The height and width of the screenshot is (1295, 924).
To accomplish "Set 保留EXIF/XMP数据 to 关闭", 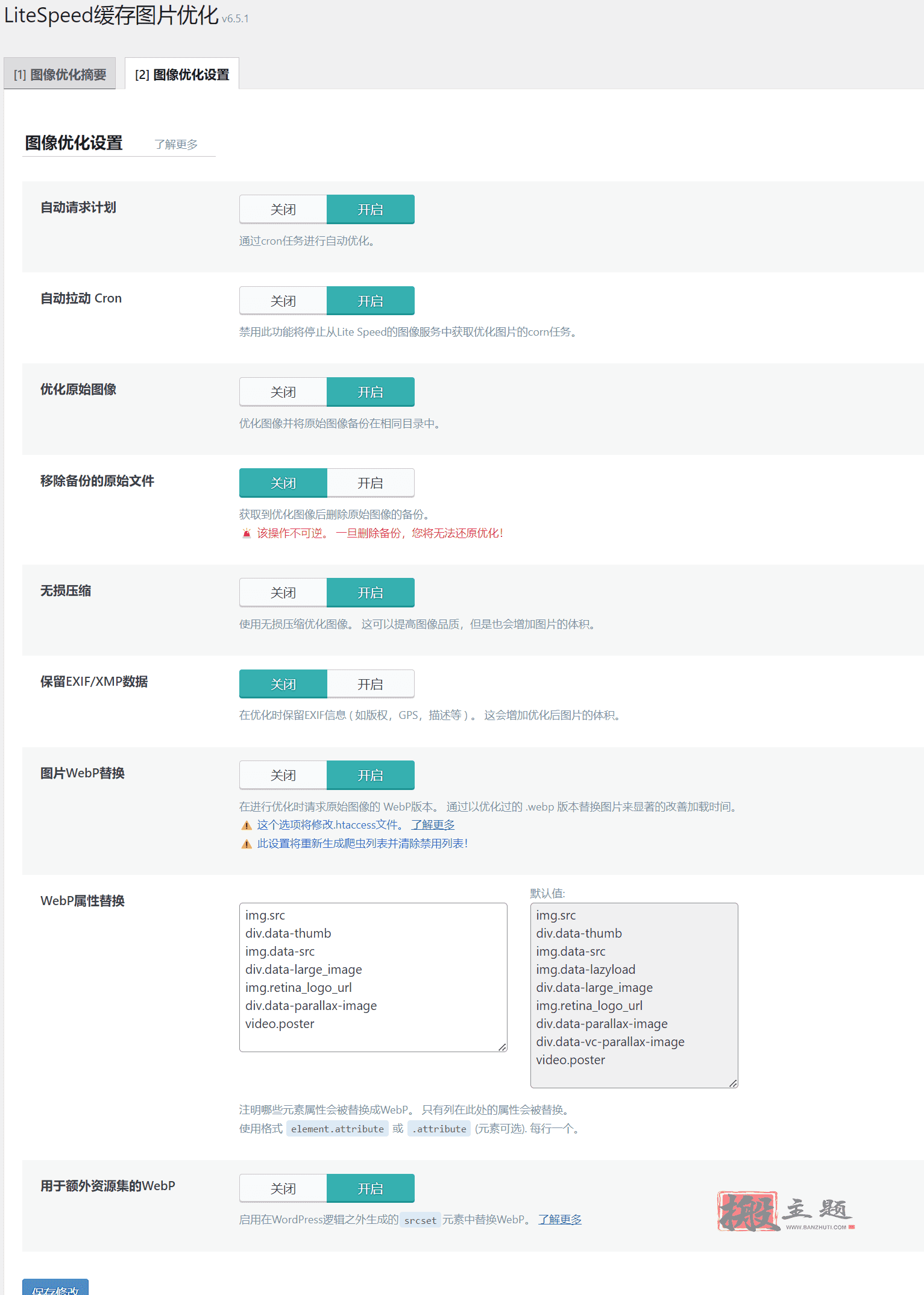I will [283, 684].
